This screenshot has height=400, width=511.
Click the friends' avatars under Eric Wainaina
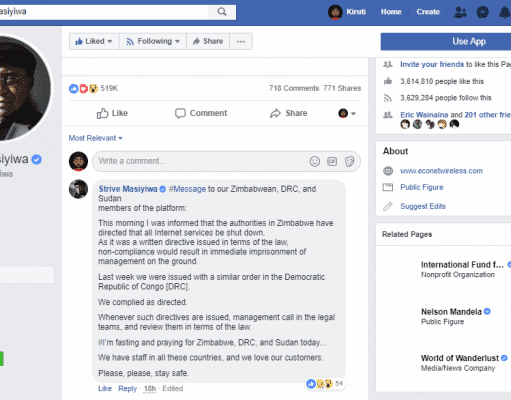coord(430,124)
